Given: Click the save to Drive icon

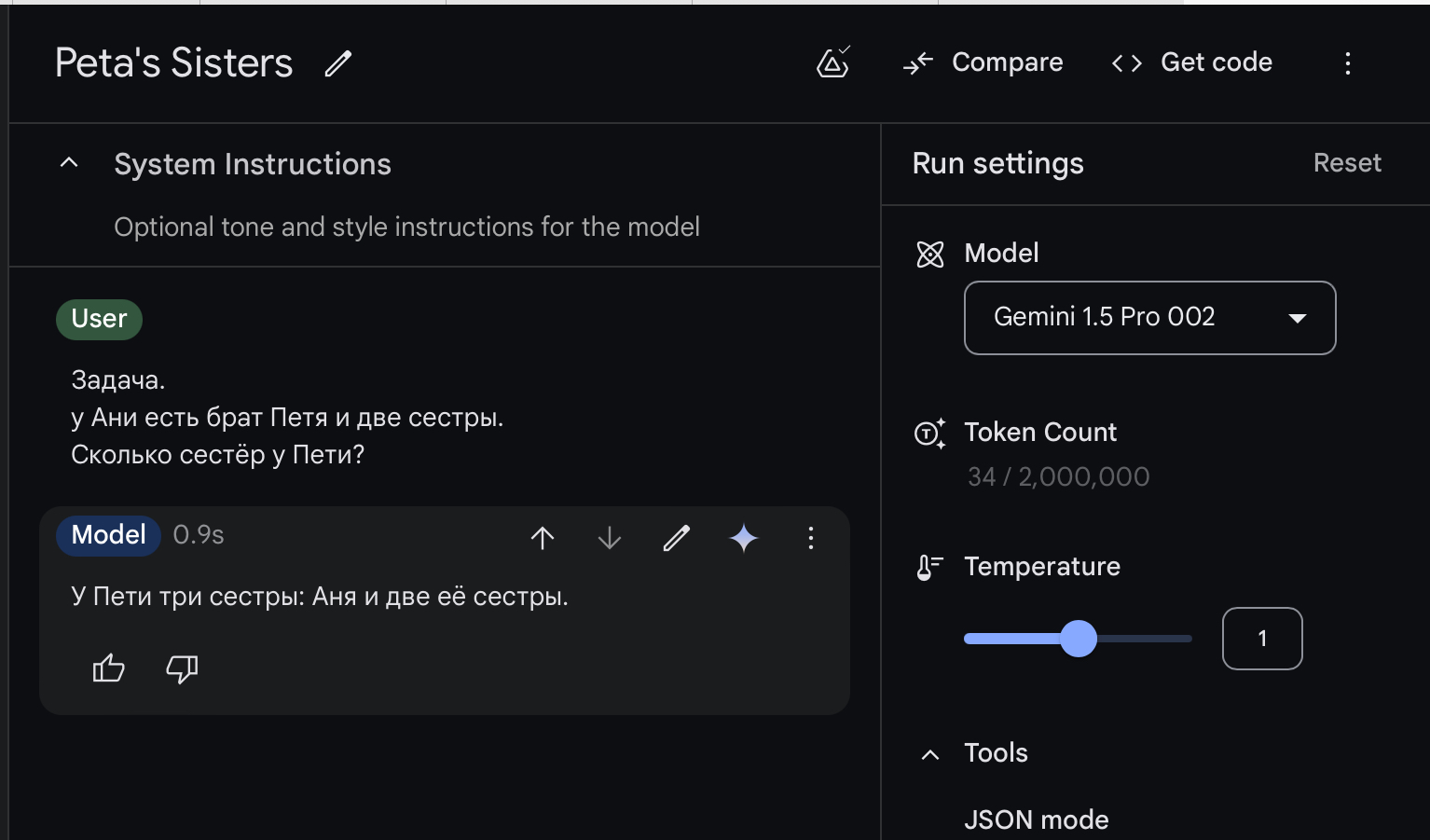Looking at the screenshot, I should click(832, 62).
